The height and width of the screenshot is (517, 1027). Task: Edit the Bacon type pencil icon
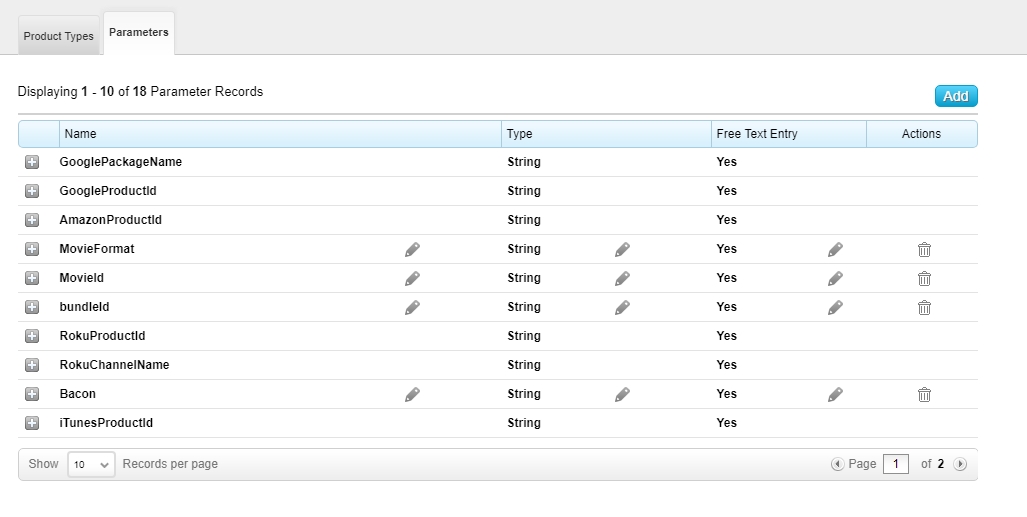622,395
